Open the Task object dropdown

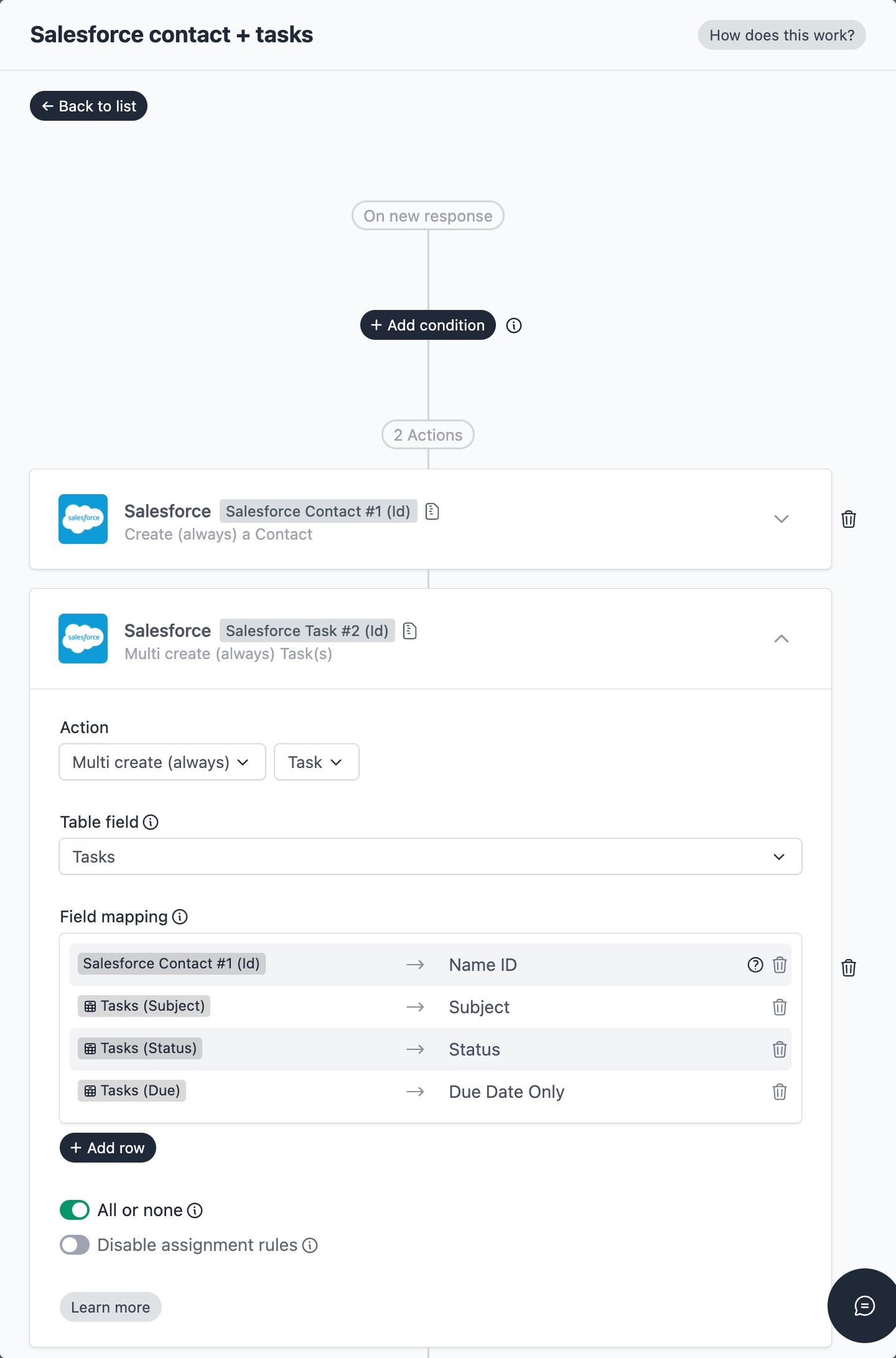tap(317, 762)
